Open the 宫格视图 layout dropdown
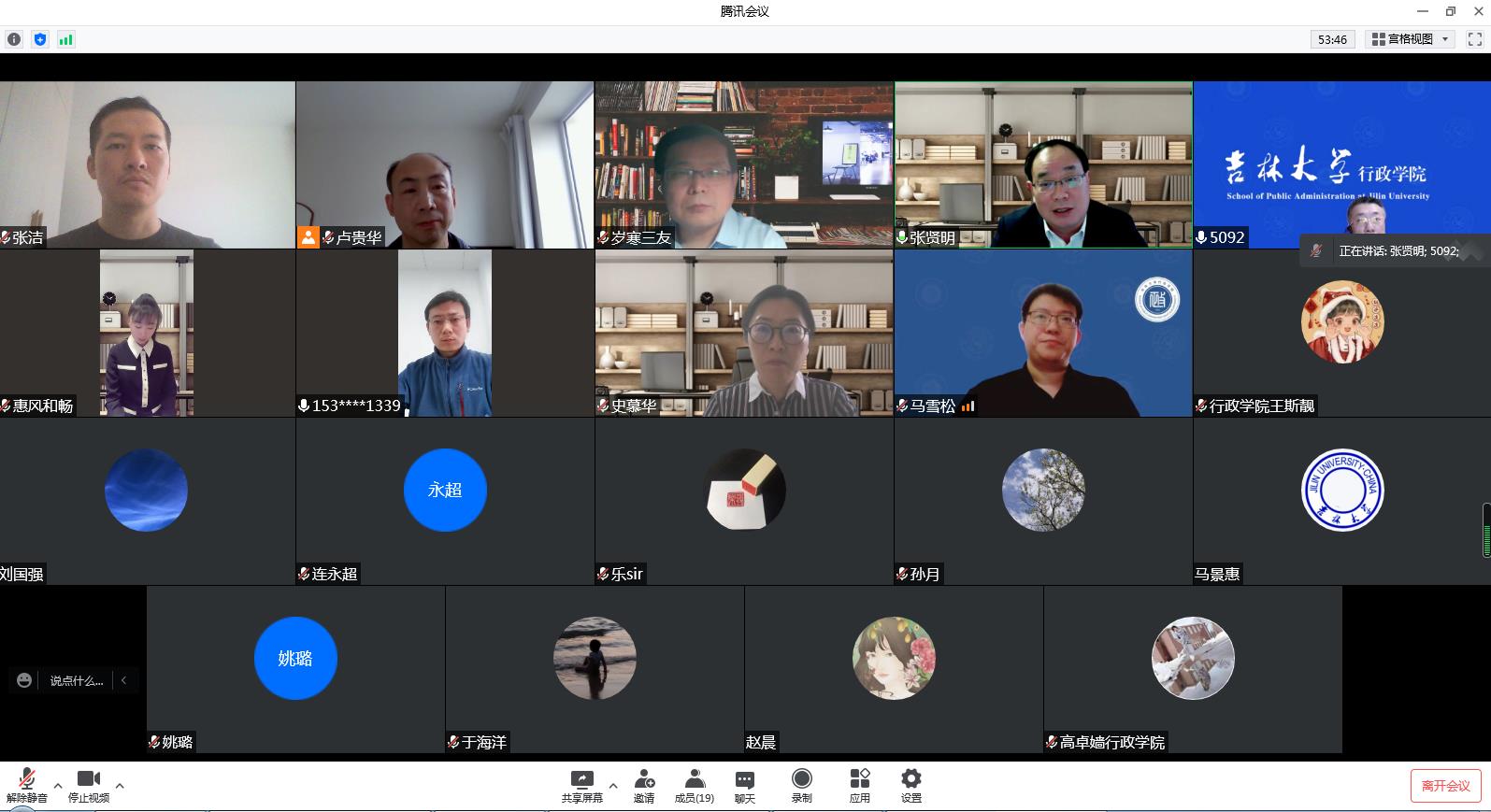Viewport: 1491px width, 812px height. 1410,39
